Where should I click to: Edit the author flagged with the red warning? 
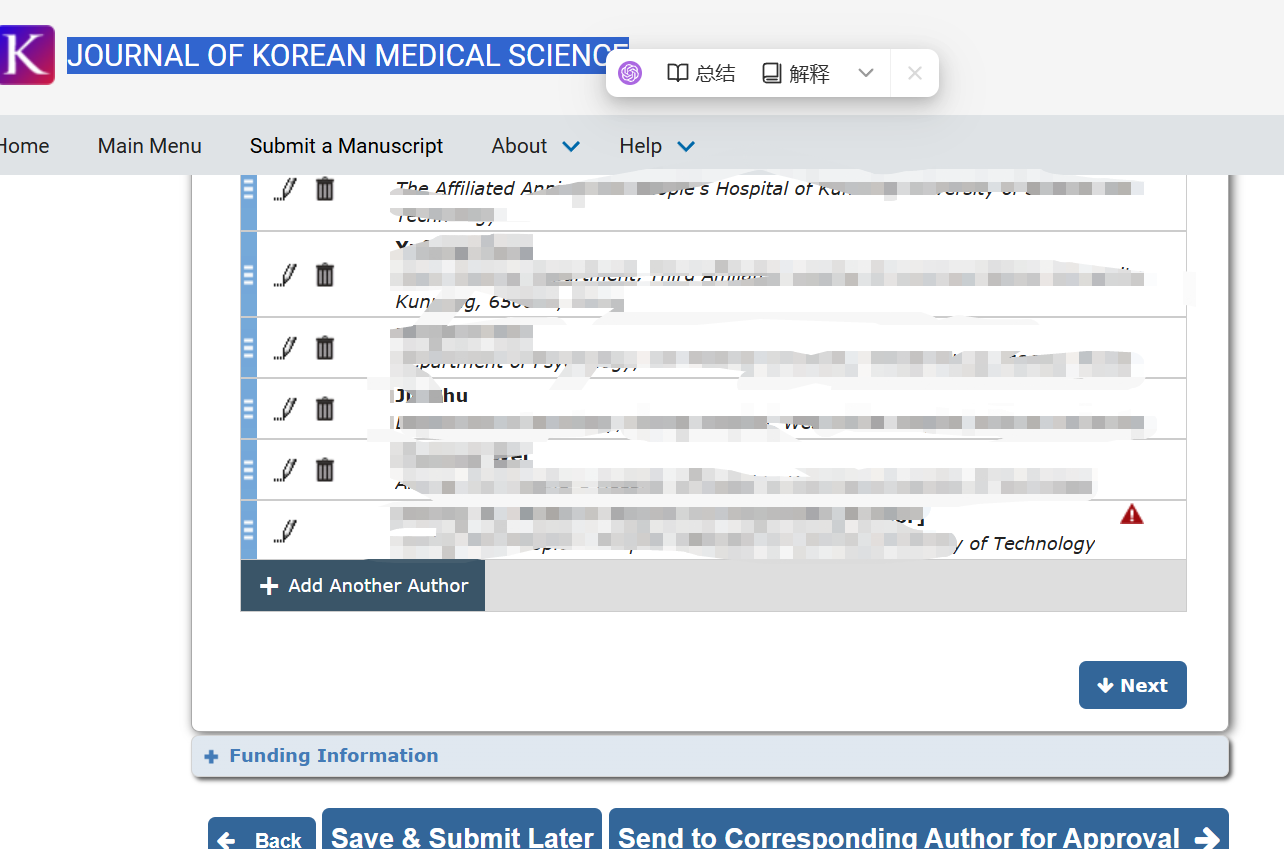(286, 531)
